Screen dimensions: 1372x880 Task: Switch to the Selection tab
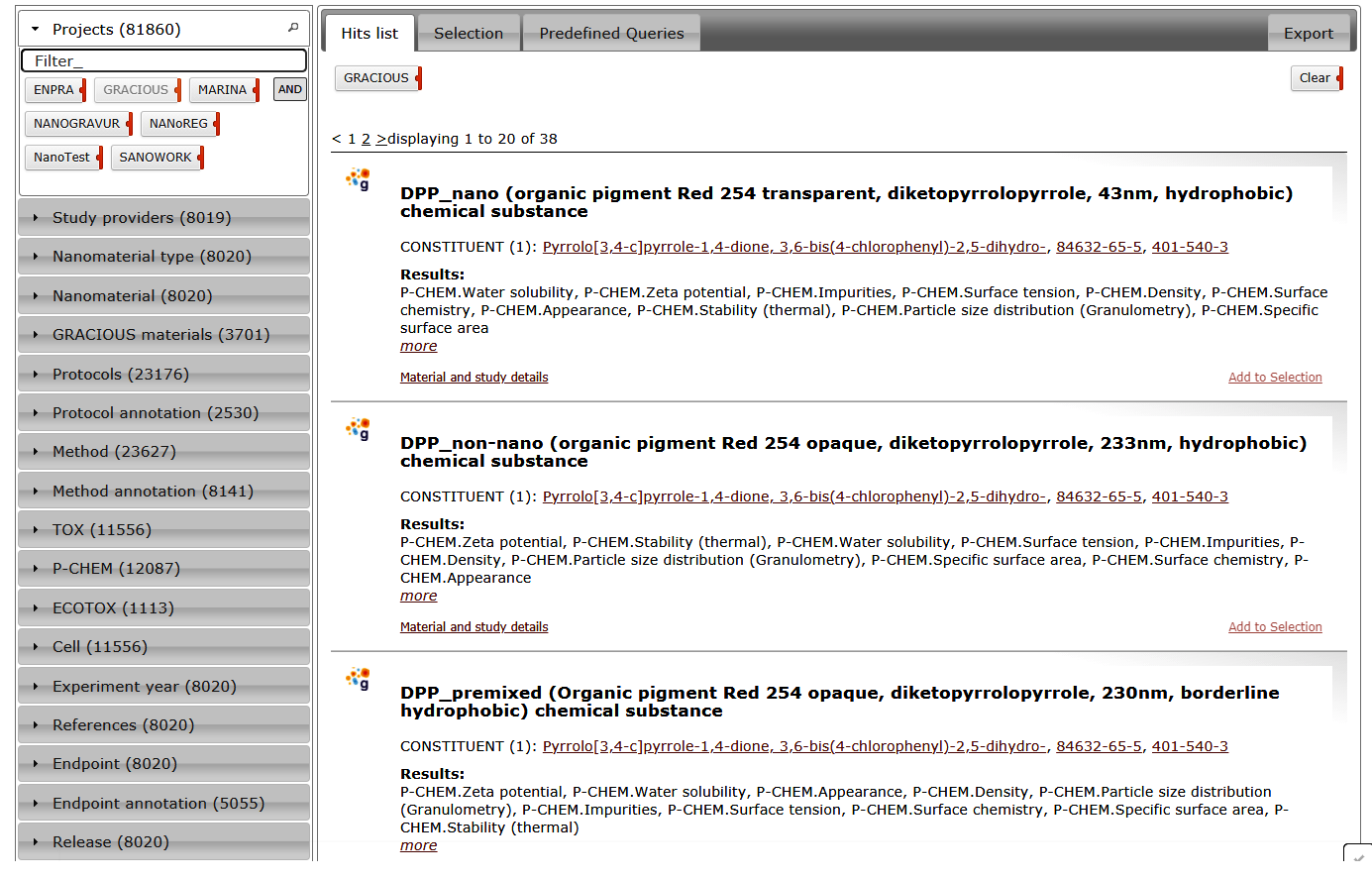[x=469, y=34]
